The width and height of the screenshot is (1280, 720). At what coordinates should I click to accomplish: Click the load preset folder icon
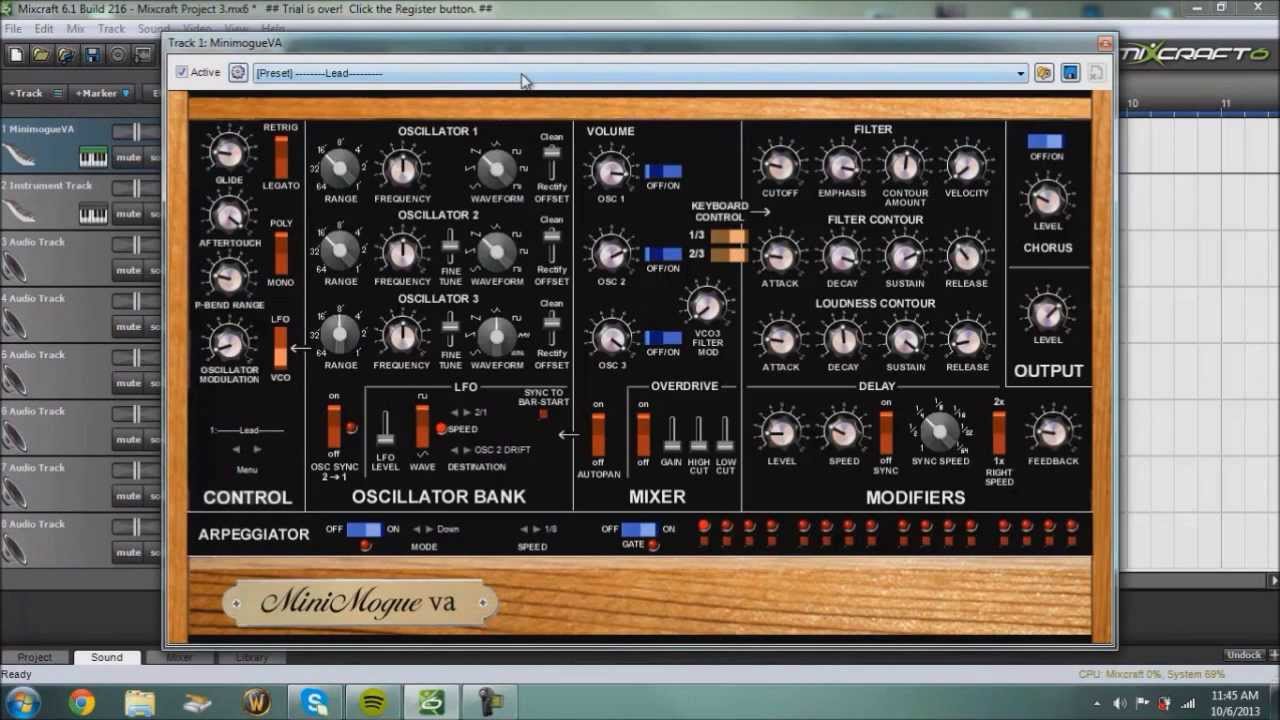(1044, 72)
